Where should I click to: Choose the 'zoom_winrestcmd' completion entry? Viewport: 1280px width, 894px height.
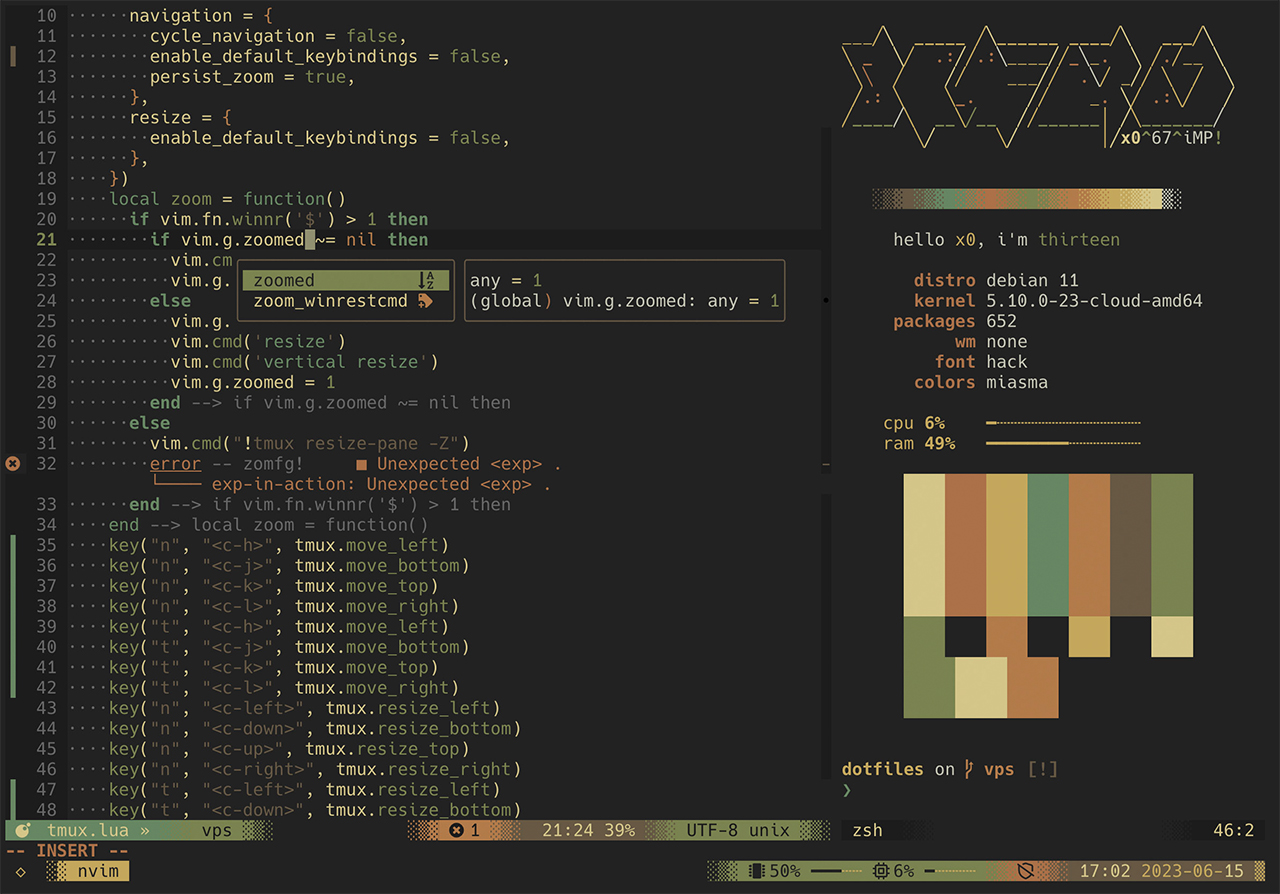346,301
